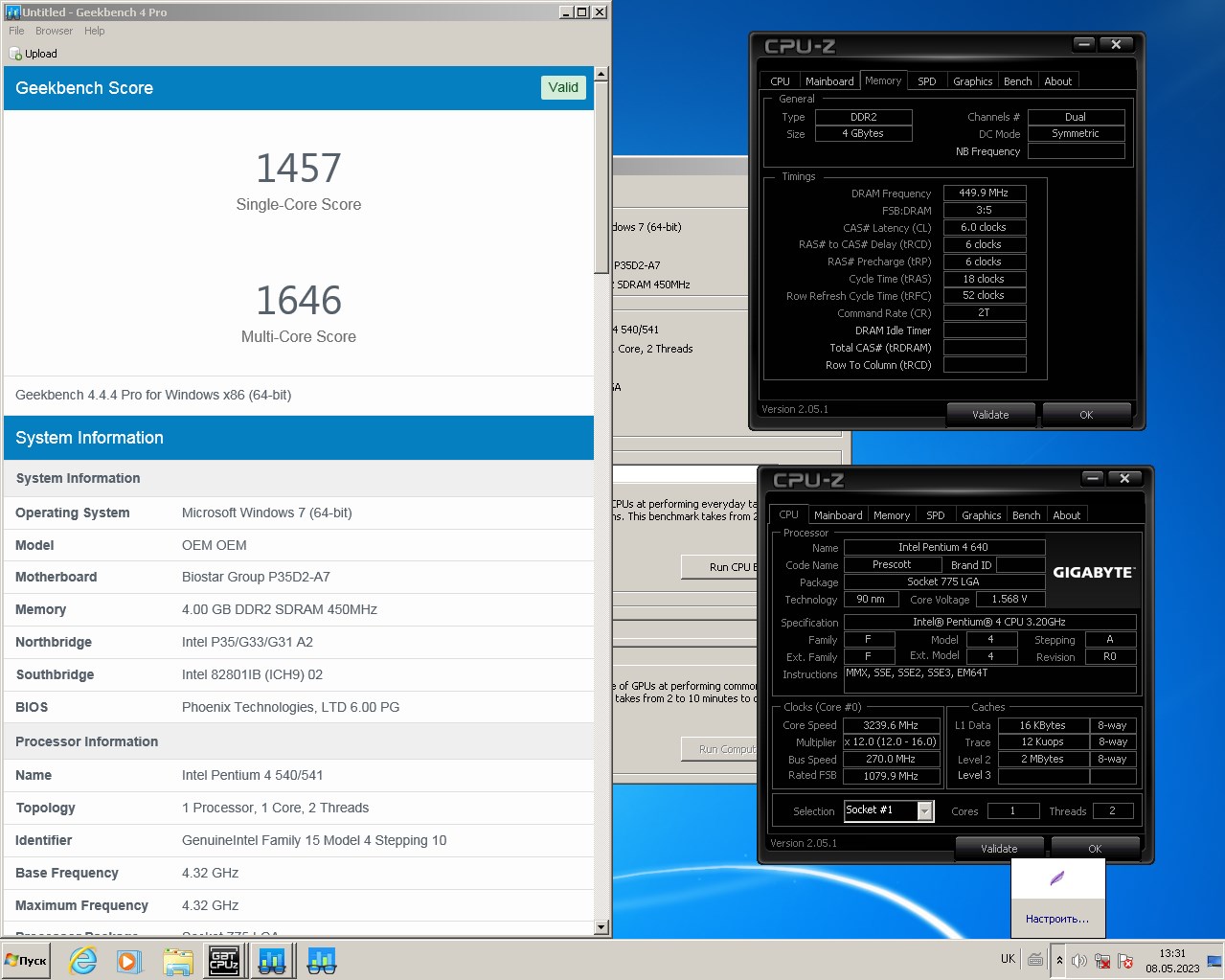Collapse hidden tray icons chevron
Viewport: 1225px width, 980px height.
pyautogui.click(x=1059, y=960)
